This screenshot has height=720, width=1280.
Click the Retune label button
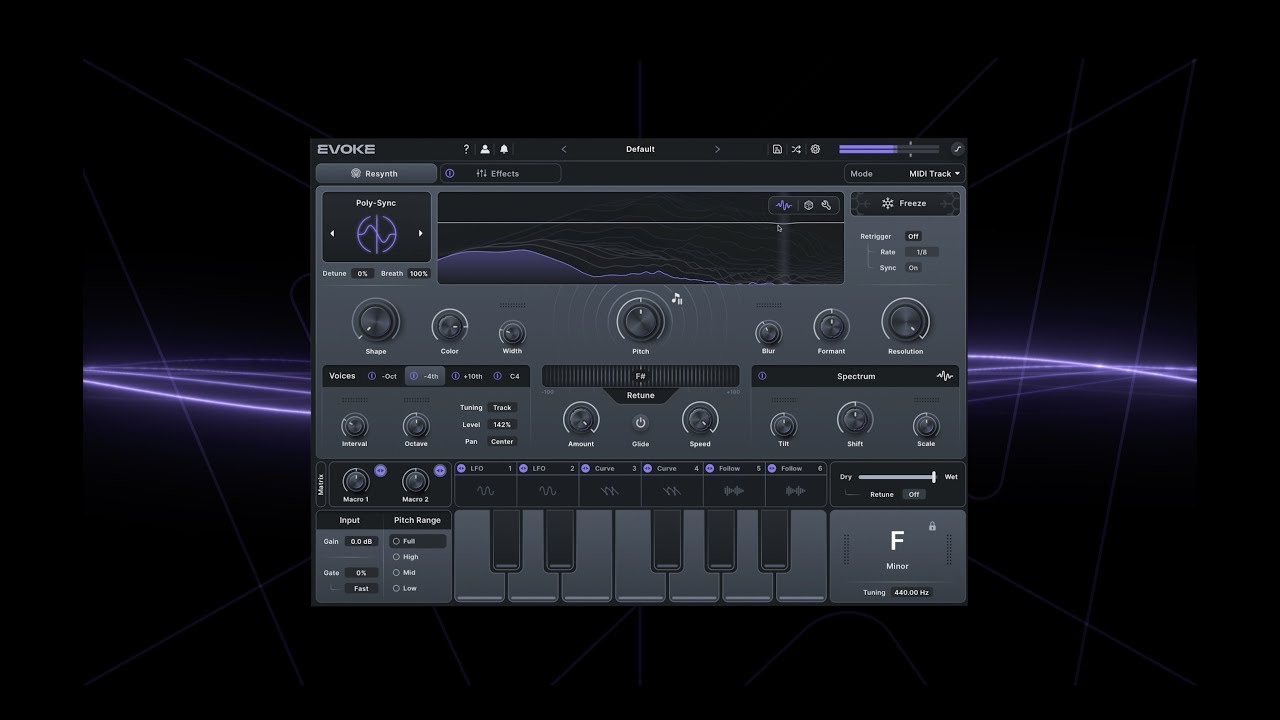[641, 395]
